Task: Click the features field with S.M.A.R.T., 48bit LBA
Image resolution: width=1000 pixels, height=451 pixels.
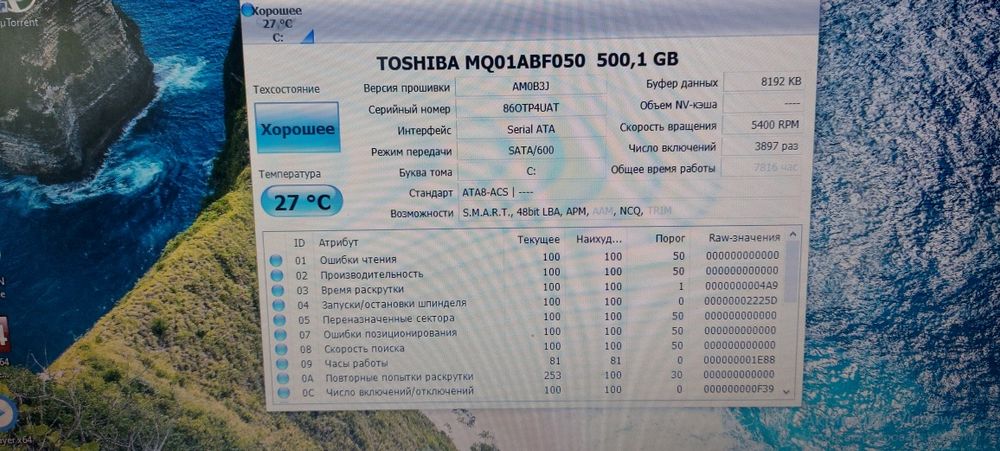Action: click(629, 211)
